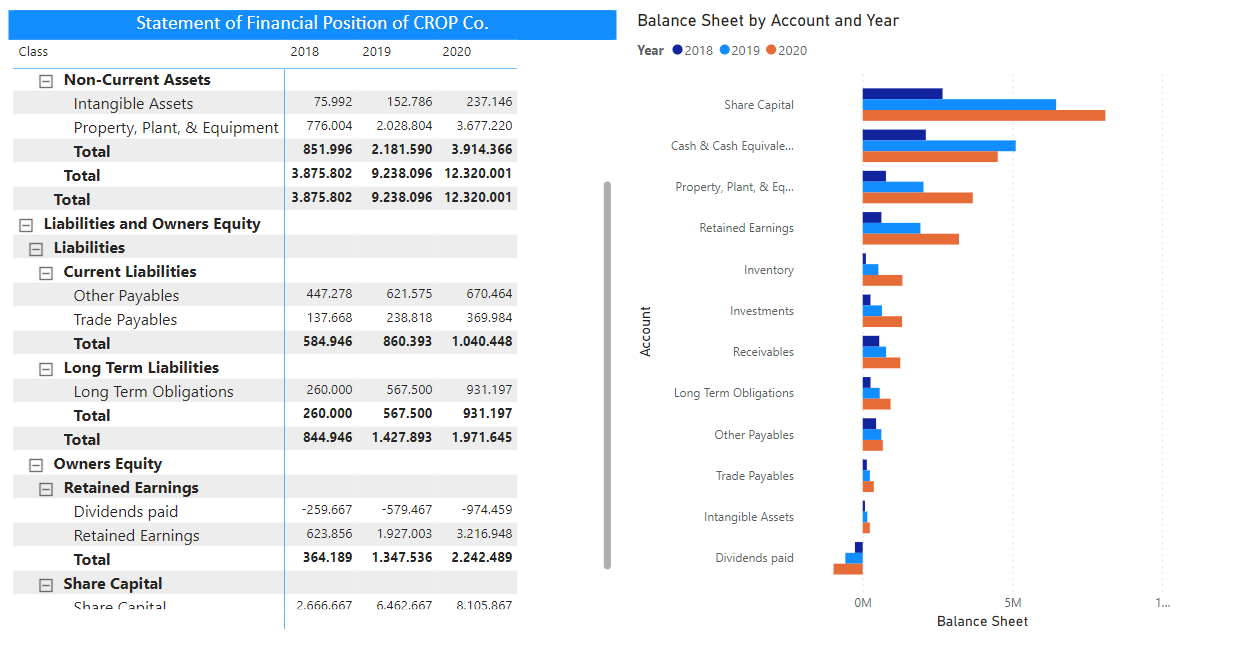Click Dividends paid 2019 value -579.467

point(408,510)
